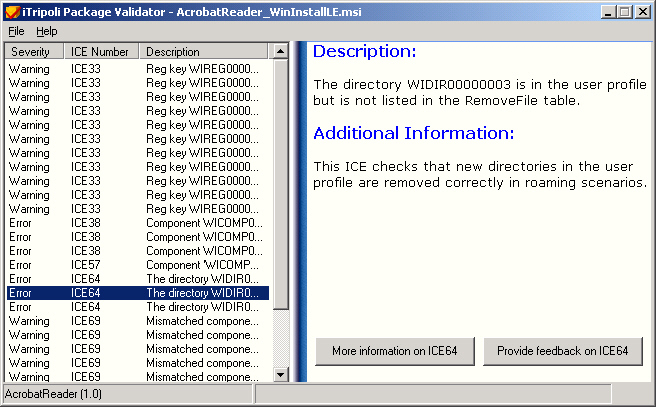Click the Additional Information: heading
The image size is (656, 407).
point(413,133)
